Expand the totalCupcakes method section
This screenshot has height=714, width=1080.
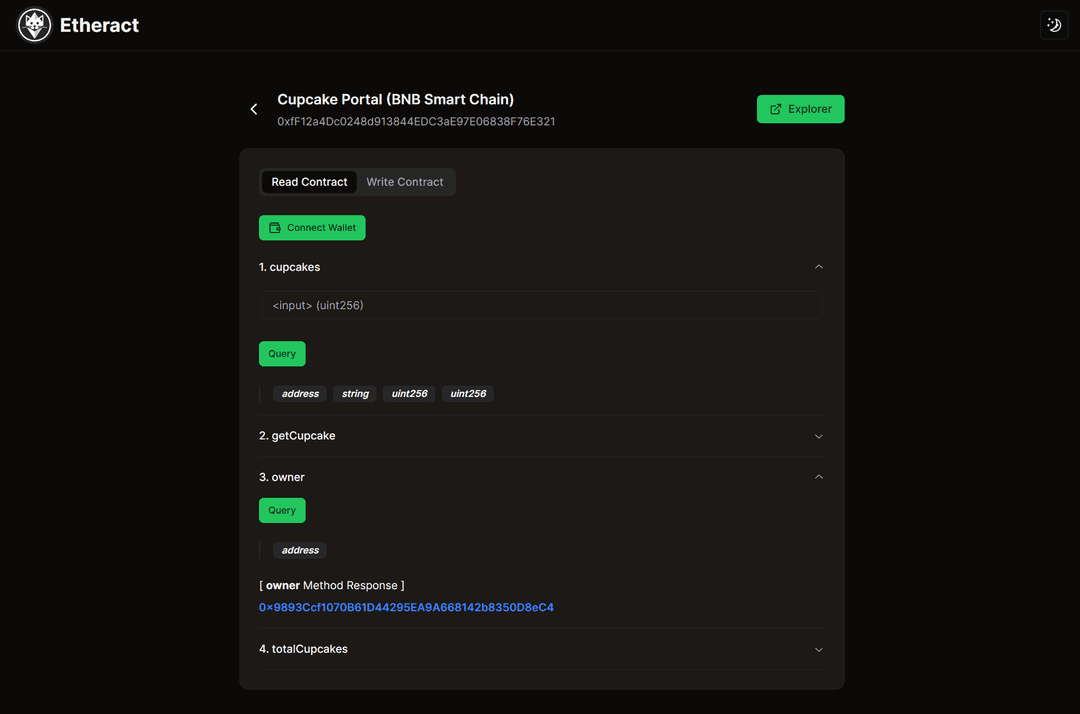(x=818, y=649)
